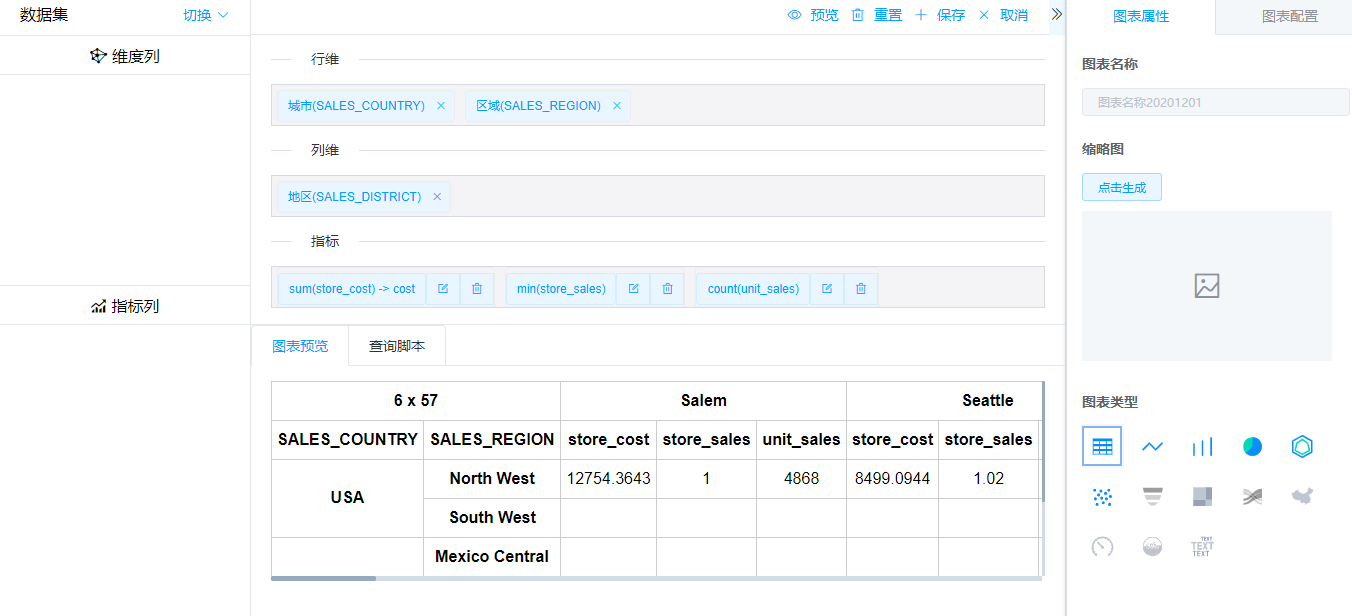Click the horizontal scrollbar under the preview table
This screenshot has width=1352, height=616.
point(324,578)
